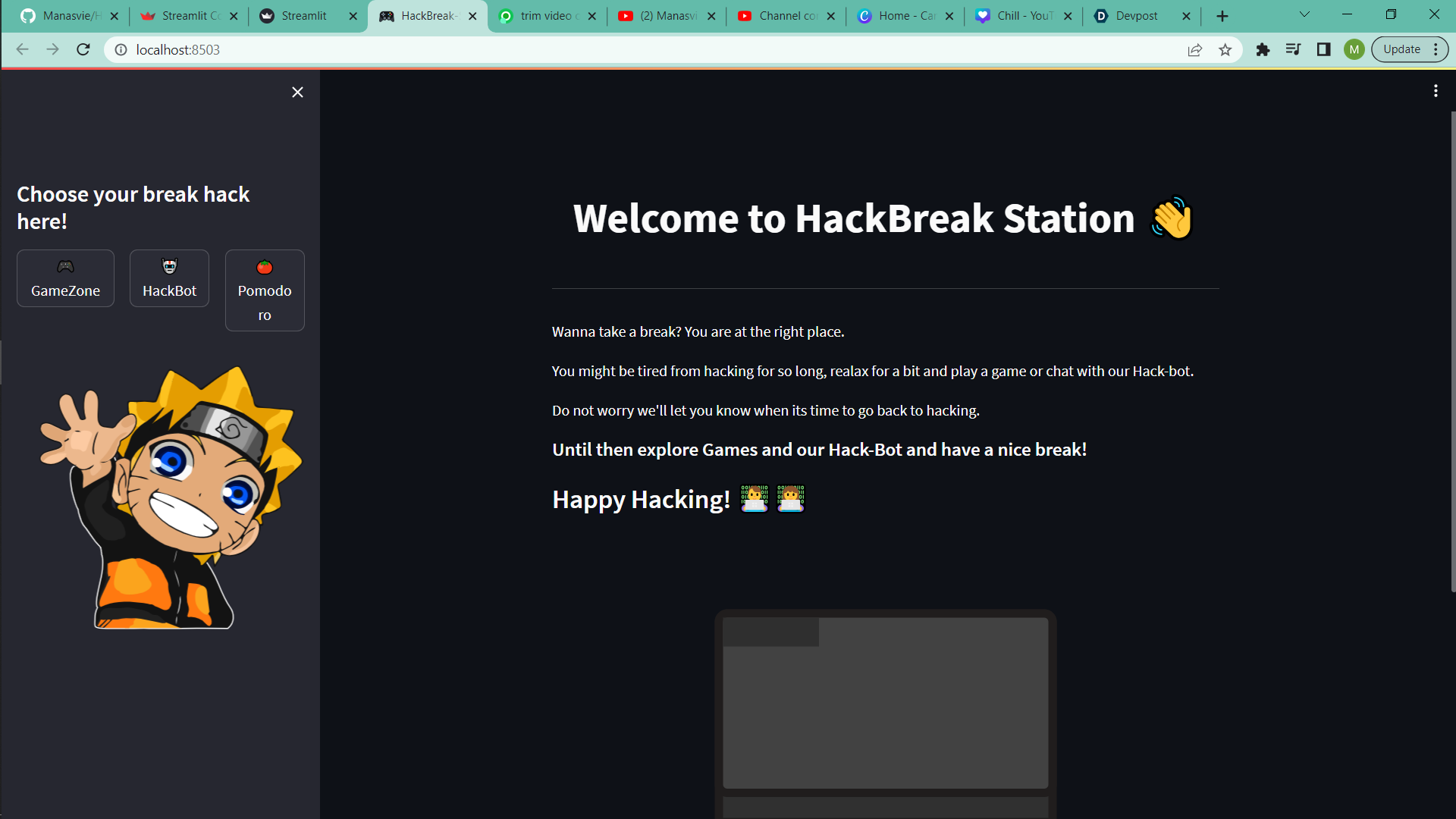
Task: Open the GameZone break hack
Action: [65, 278]
